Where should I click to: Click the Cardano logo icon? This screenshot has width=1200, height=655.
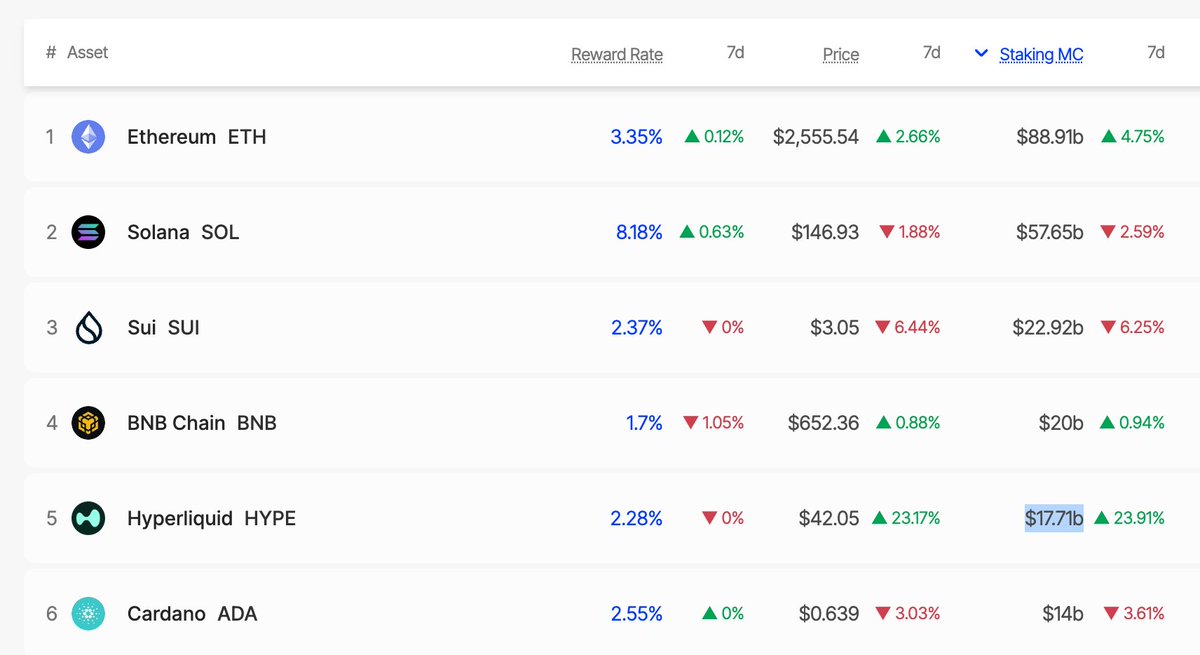[88, 614]
